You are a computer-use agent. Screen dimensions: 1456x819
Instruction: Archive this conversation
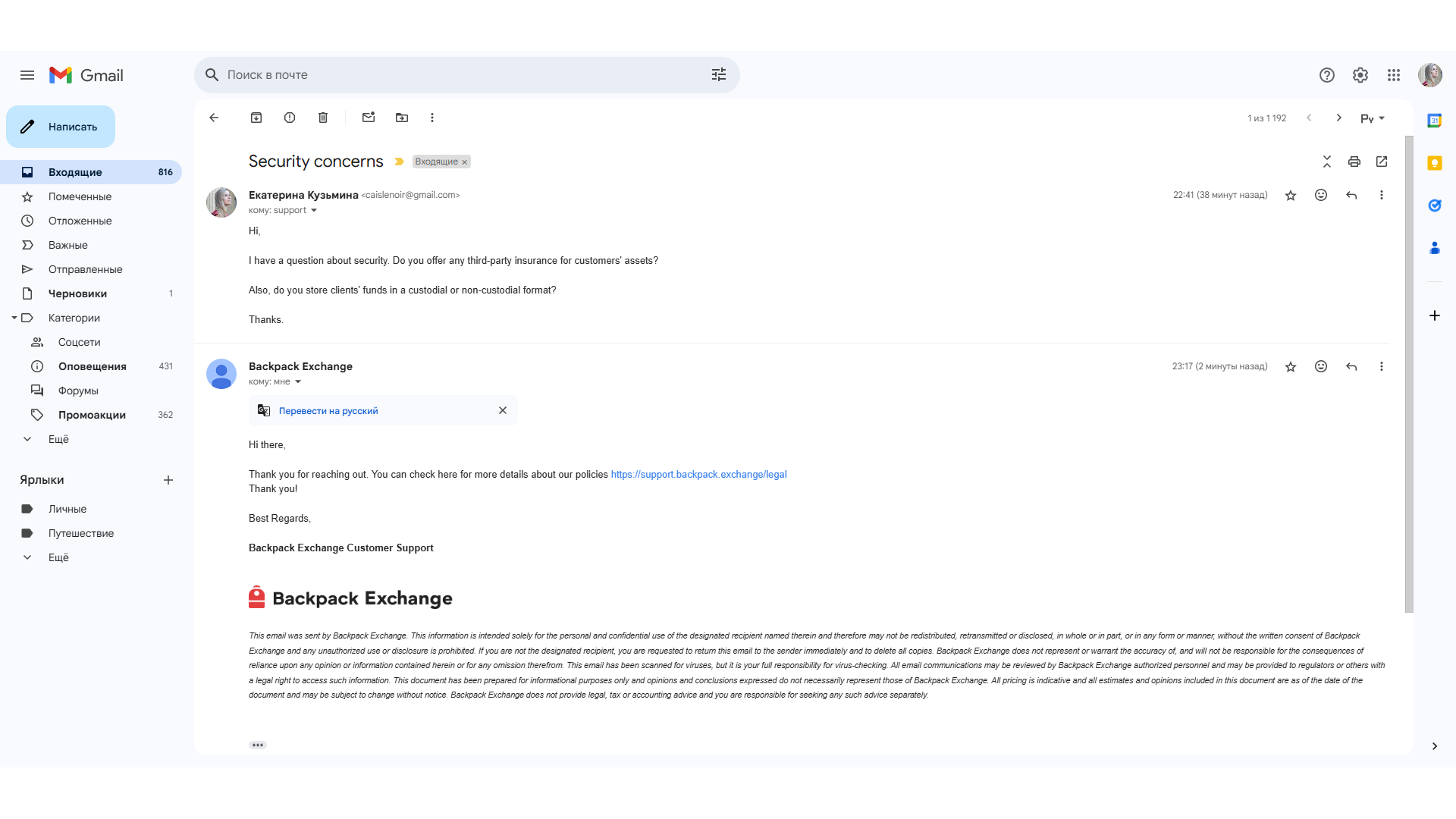(x=256, y=118)
